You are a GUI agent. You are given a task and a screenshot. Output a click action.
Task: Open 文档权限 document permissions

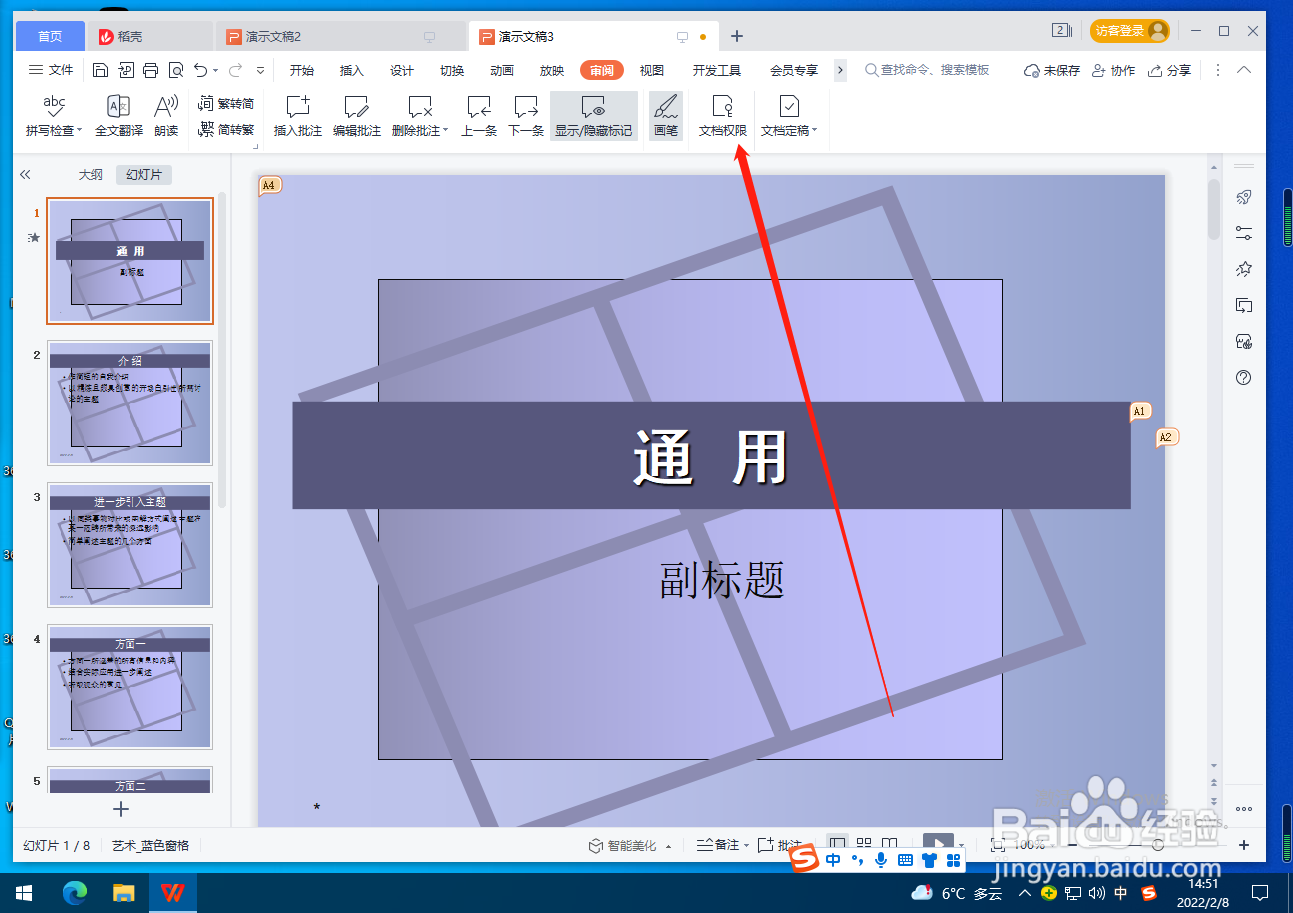tap(722, 115)
